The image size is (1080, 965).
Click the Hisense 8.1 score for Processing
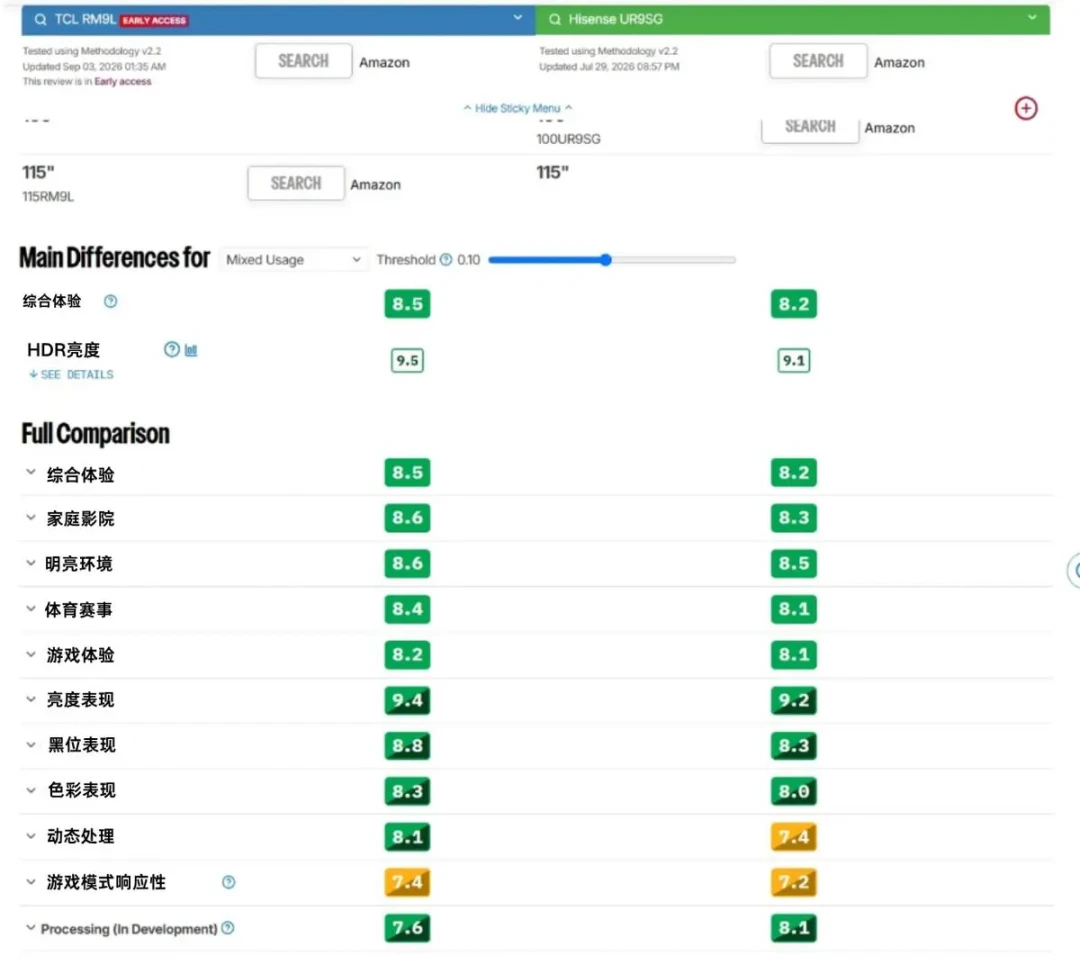click(793, 928)
